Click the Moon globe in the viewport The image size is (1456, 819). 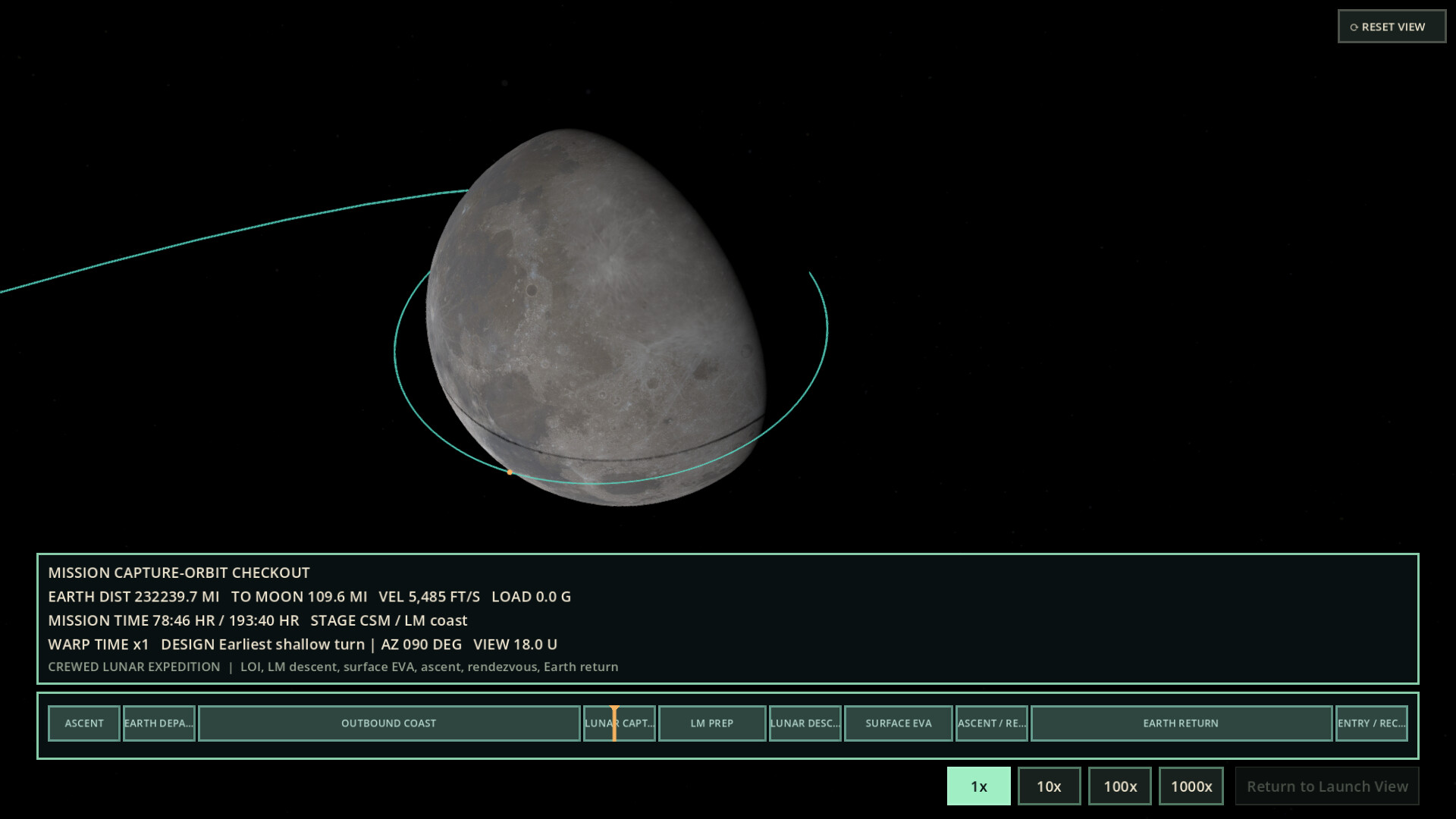(596, 317)
